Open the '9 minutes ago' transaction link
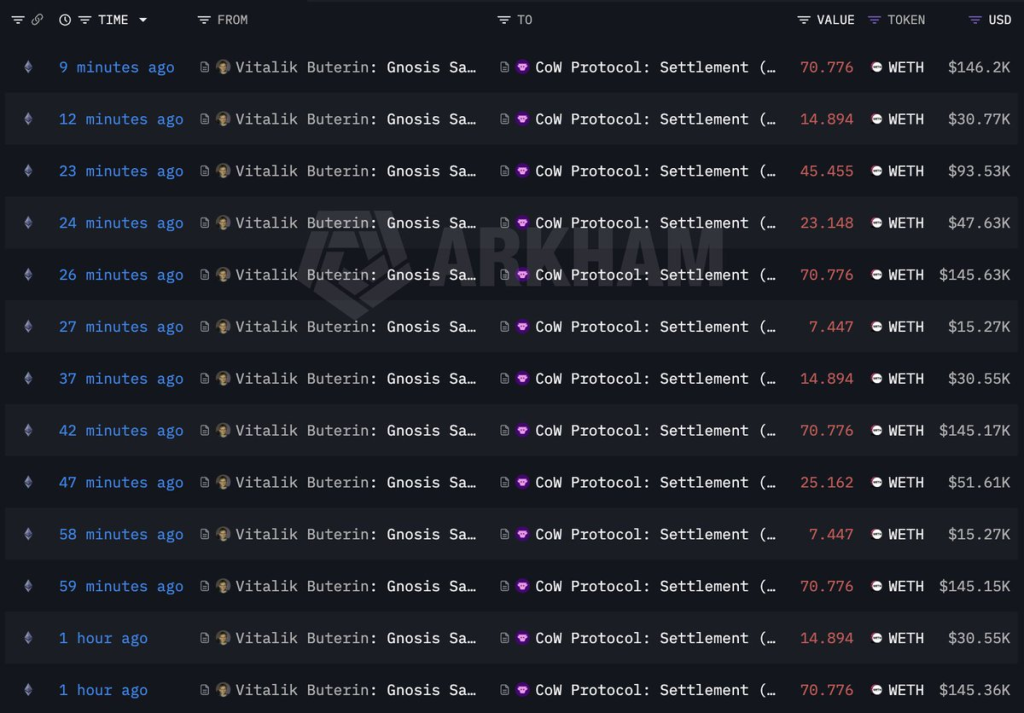 (x=116, y=67)
